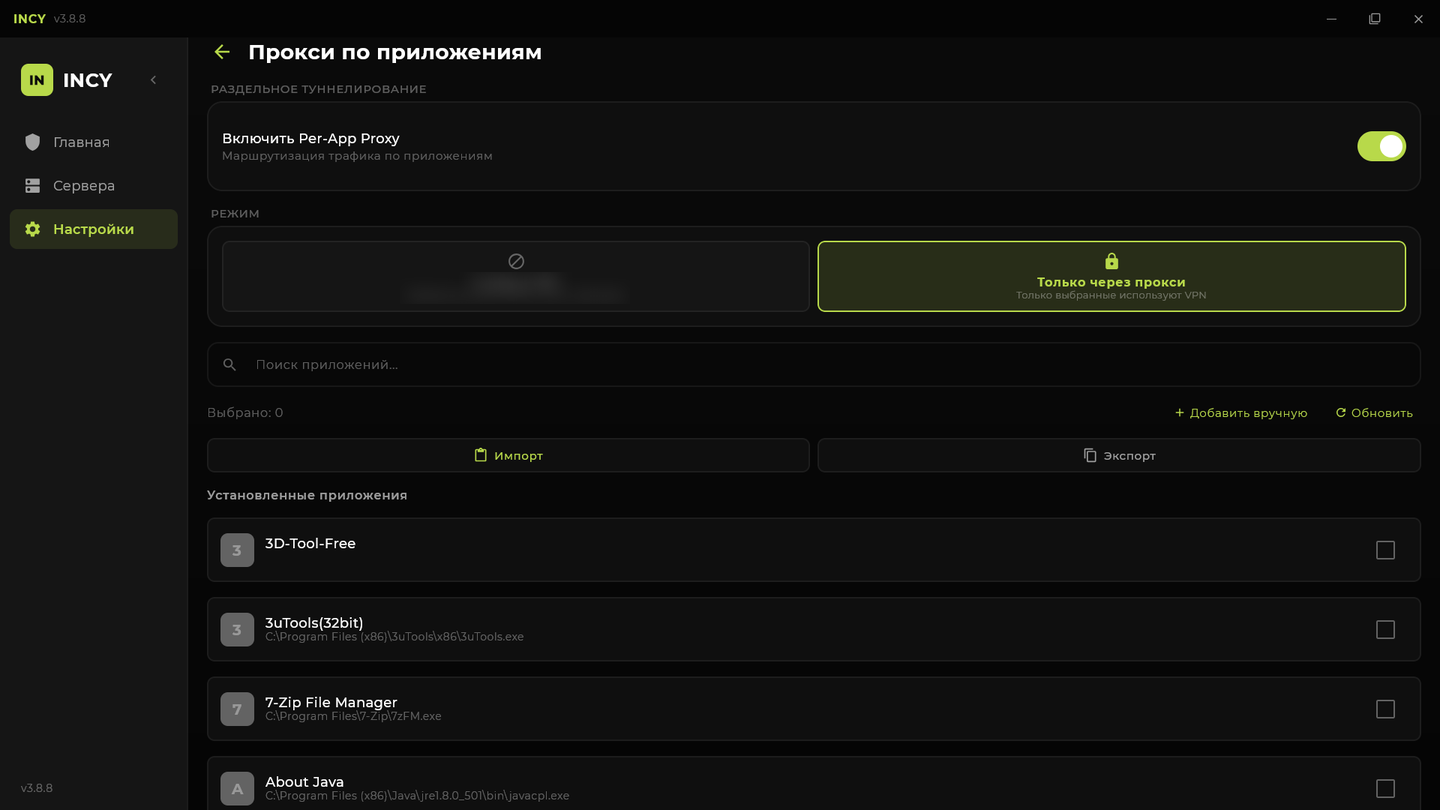Click the copy icon in Экспорт
The width and height of the screenshot is (1440, 810).
click(x=1090, y=455)
